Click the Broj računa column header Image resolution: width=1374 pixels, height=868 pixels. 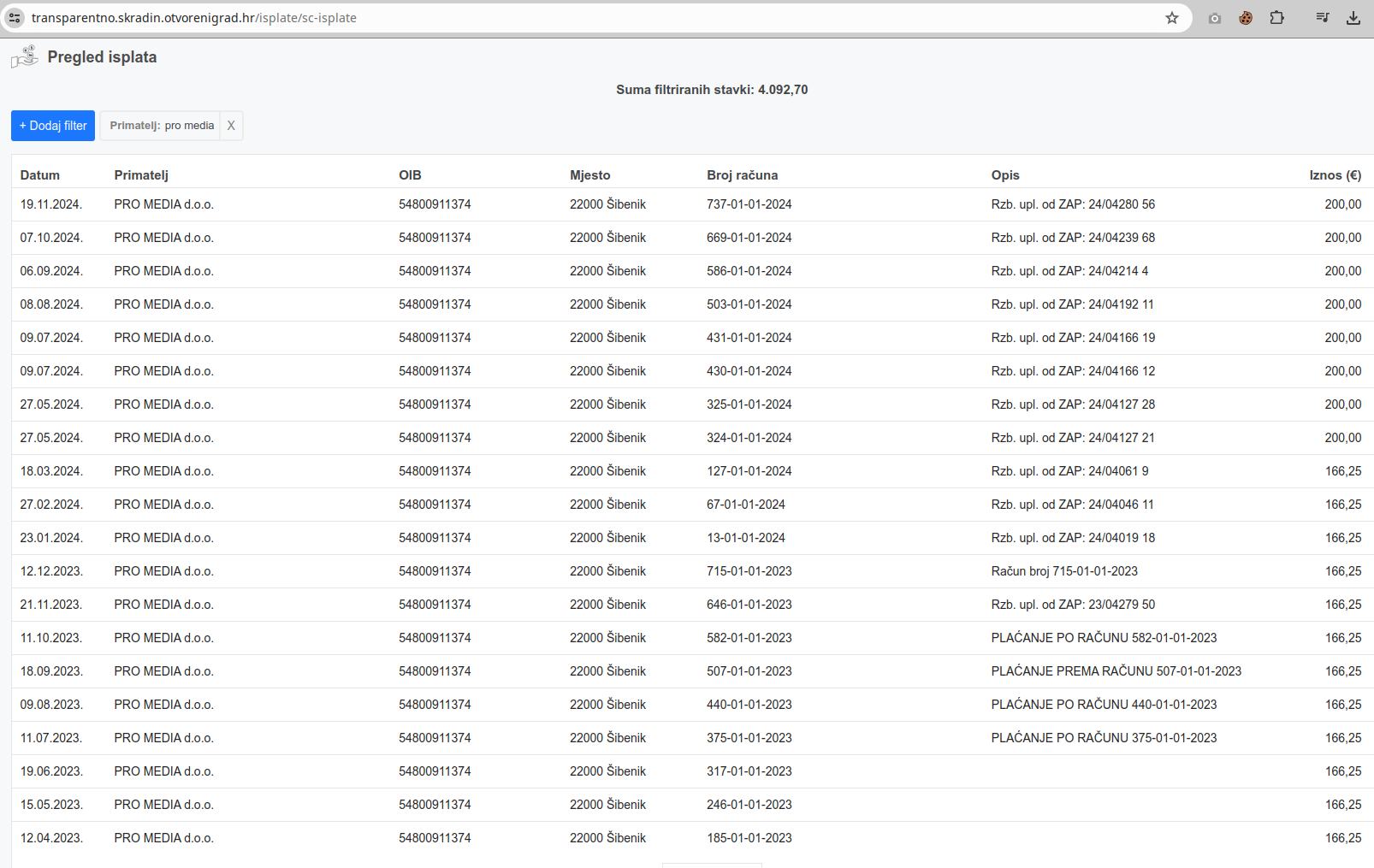pos(742,175)
